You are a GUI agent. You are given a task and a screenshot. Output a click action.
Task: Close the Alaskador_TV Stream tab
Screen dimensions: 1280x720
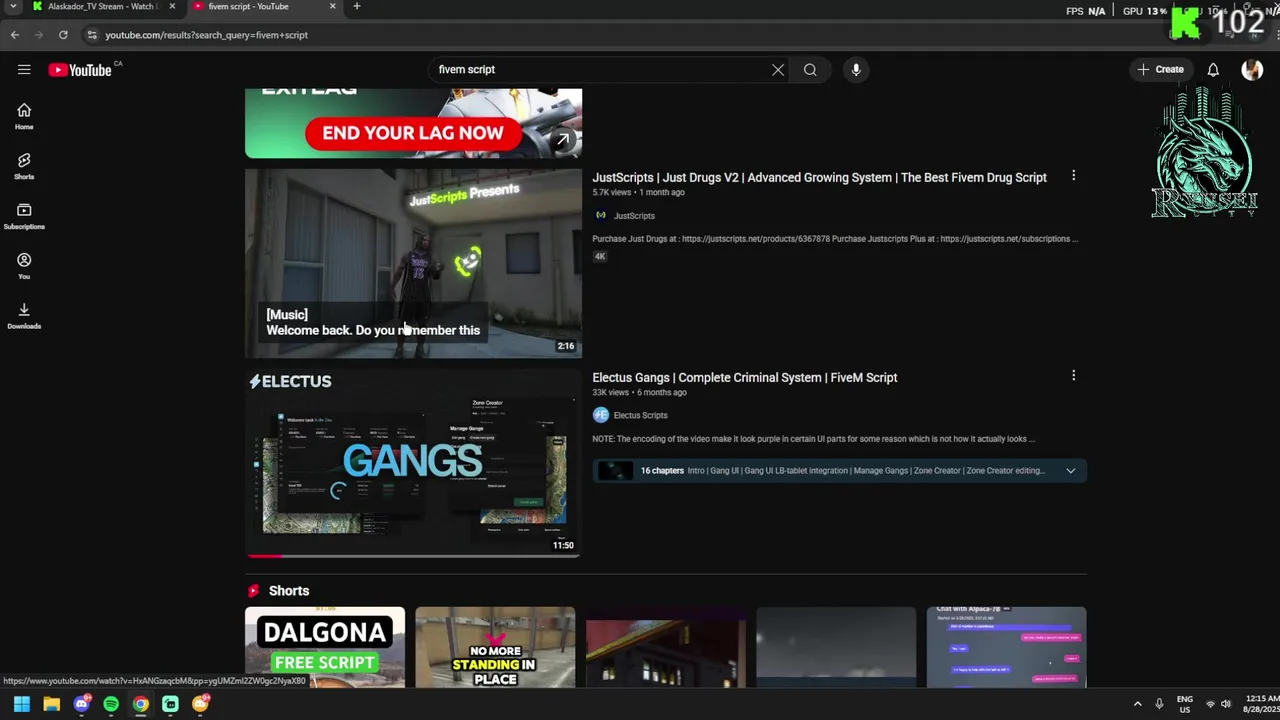click(172, 7)
